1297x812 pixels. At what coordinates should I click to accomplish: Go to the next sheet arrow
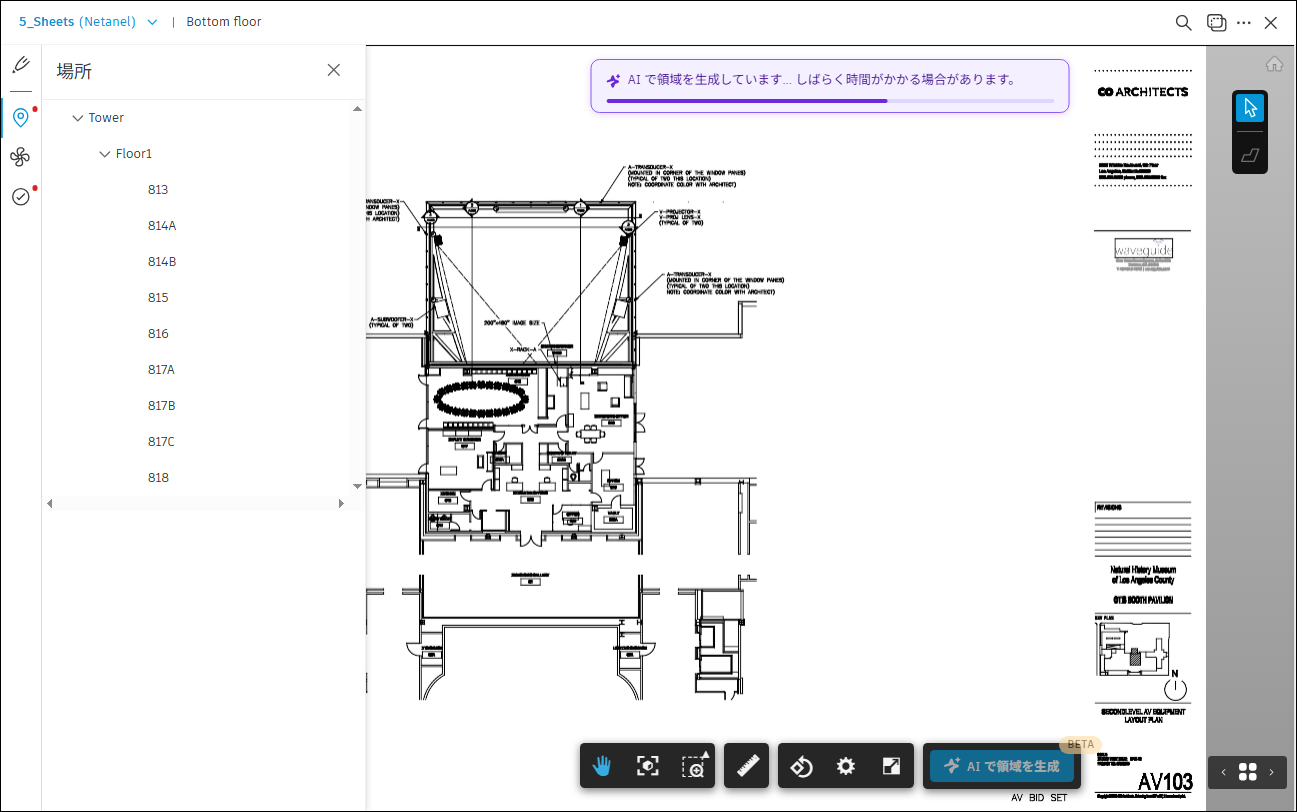coord(1271,772)
